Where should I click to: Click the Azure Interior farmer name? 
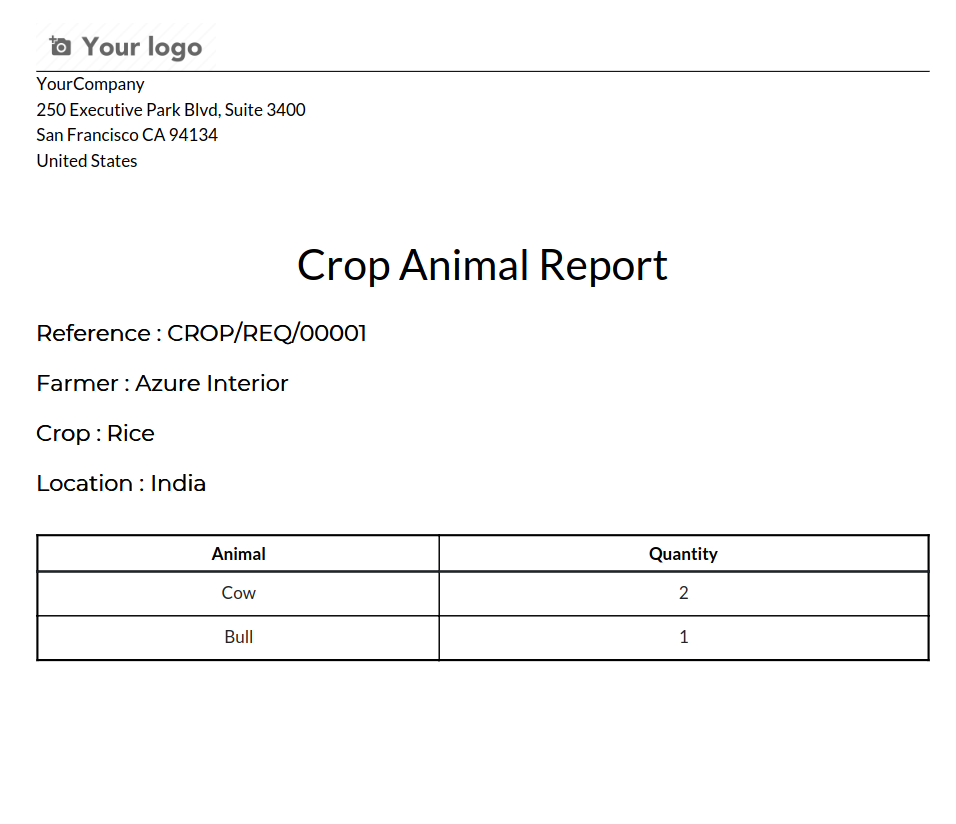[x=212, y=384]
